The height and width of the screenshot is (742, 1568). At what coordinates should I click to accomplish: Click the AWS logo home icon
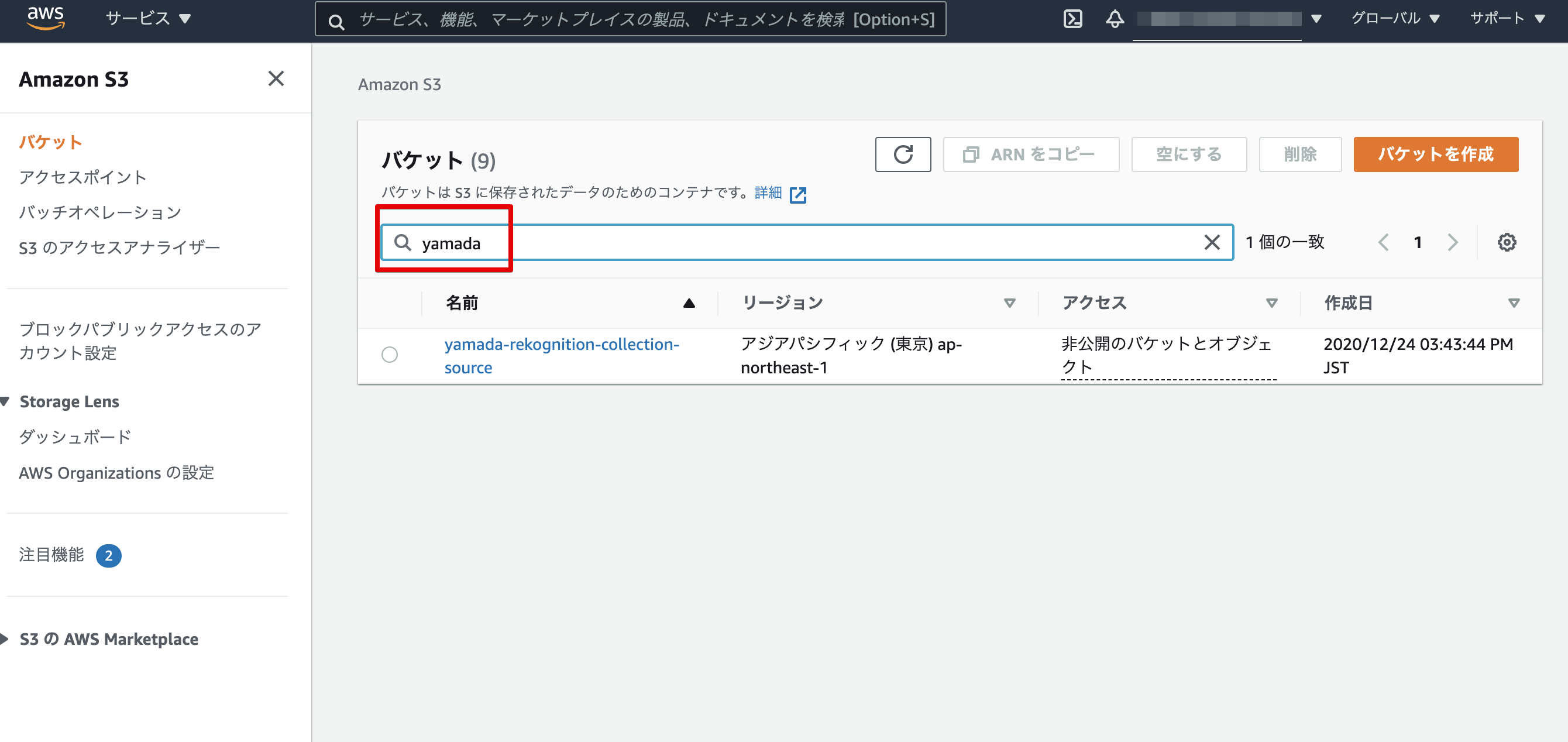46,18
